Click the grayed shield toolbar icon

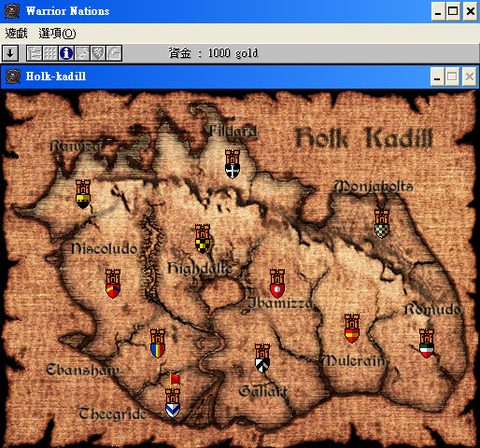pyautogui.click(x=98, y=53)
